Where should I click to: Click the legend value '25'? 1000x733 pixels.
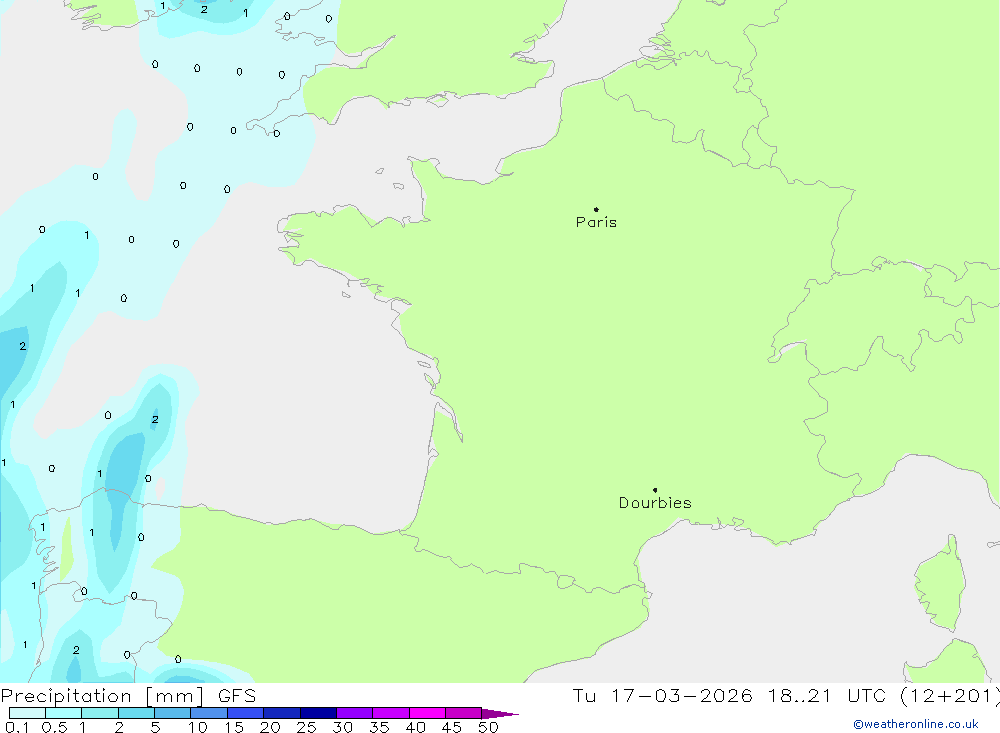point(307,727)
